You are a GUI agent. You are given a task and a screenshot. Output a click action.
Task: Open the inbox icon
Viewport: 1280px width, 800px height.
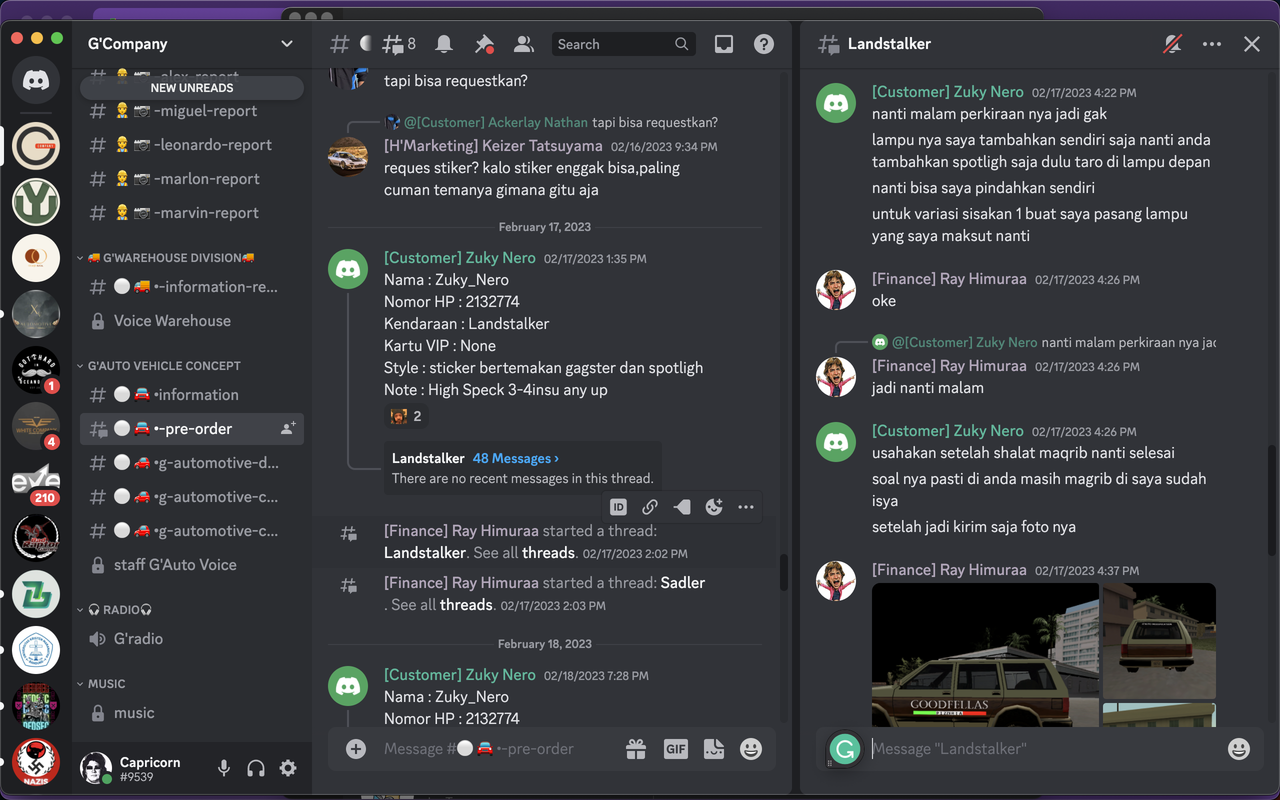pyautogui.click(x=723, y=44)
